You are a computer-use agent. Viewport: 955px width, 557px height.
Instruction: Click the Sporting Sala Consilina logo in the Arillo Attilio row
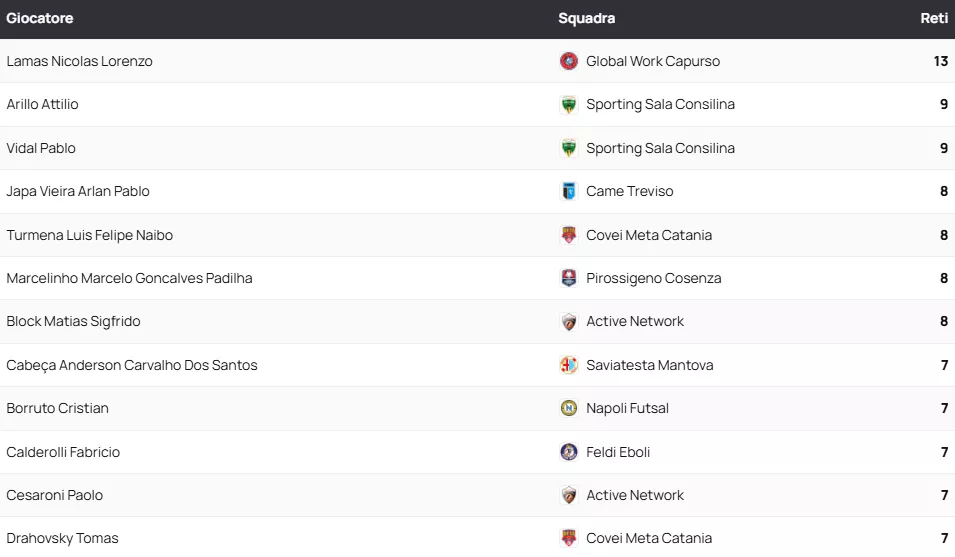point(569,104)
